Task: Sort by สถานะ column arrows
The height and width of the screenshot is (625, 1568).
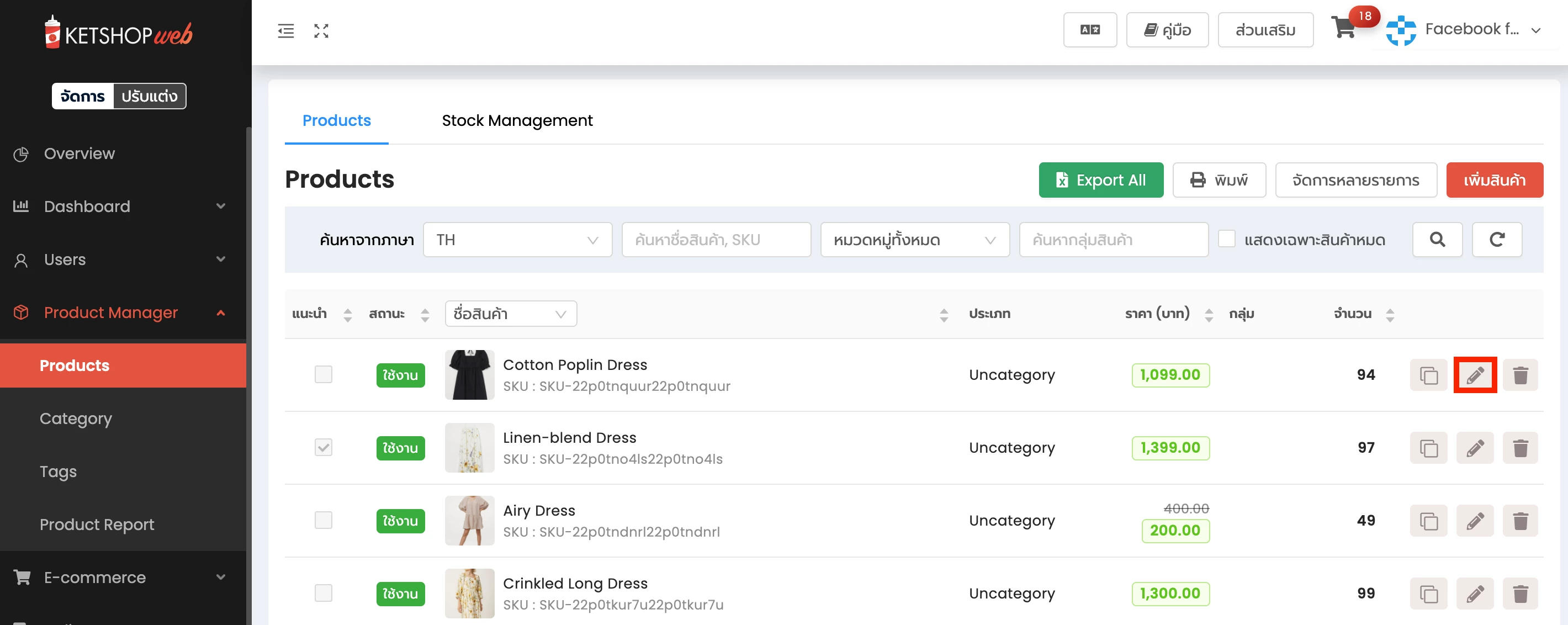Action: click(x=425, y=315)
